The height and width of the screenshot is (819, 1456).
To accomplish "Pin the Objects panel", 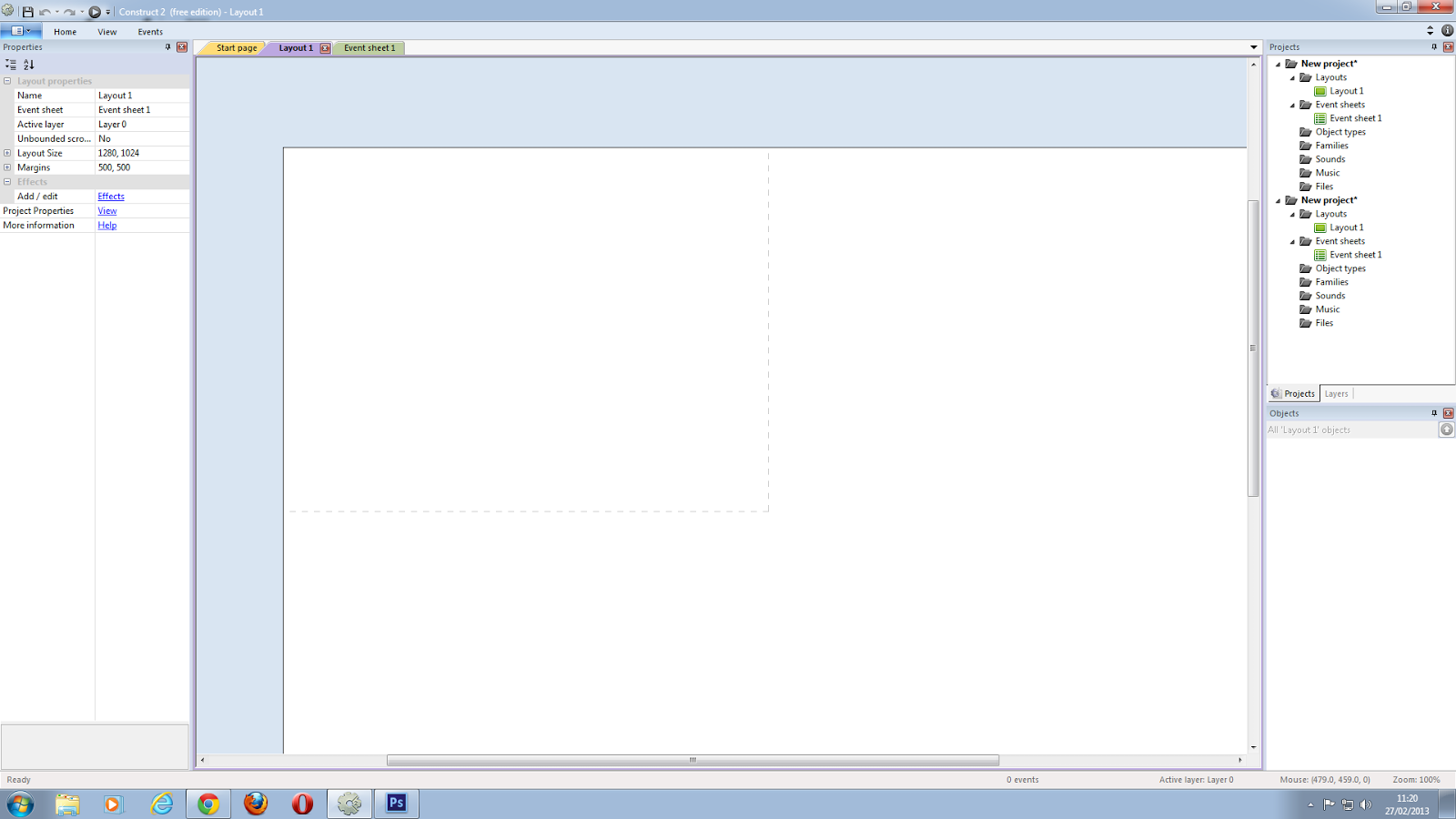I will click(x=1434, y=413).
